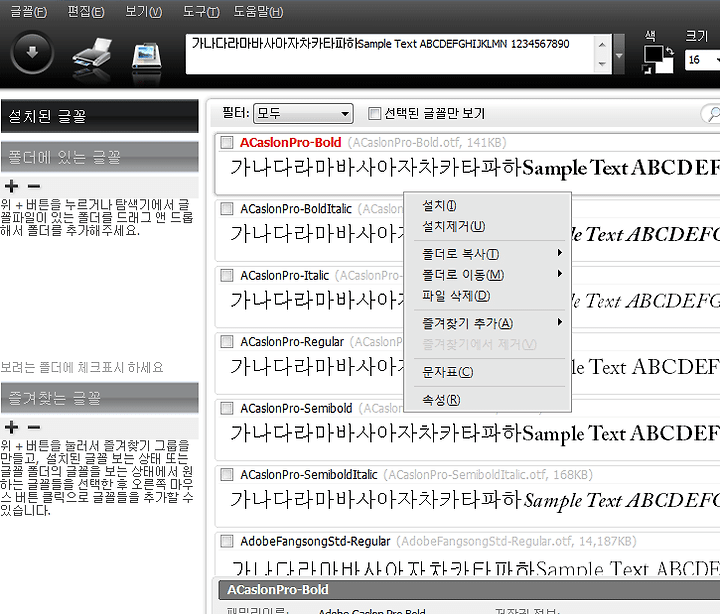The height and width of the screenshot is (614, 720).
Task: Click the swap colors arrow icon
Action: pos(669,51)
